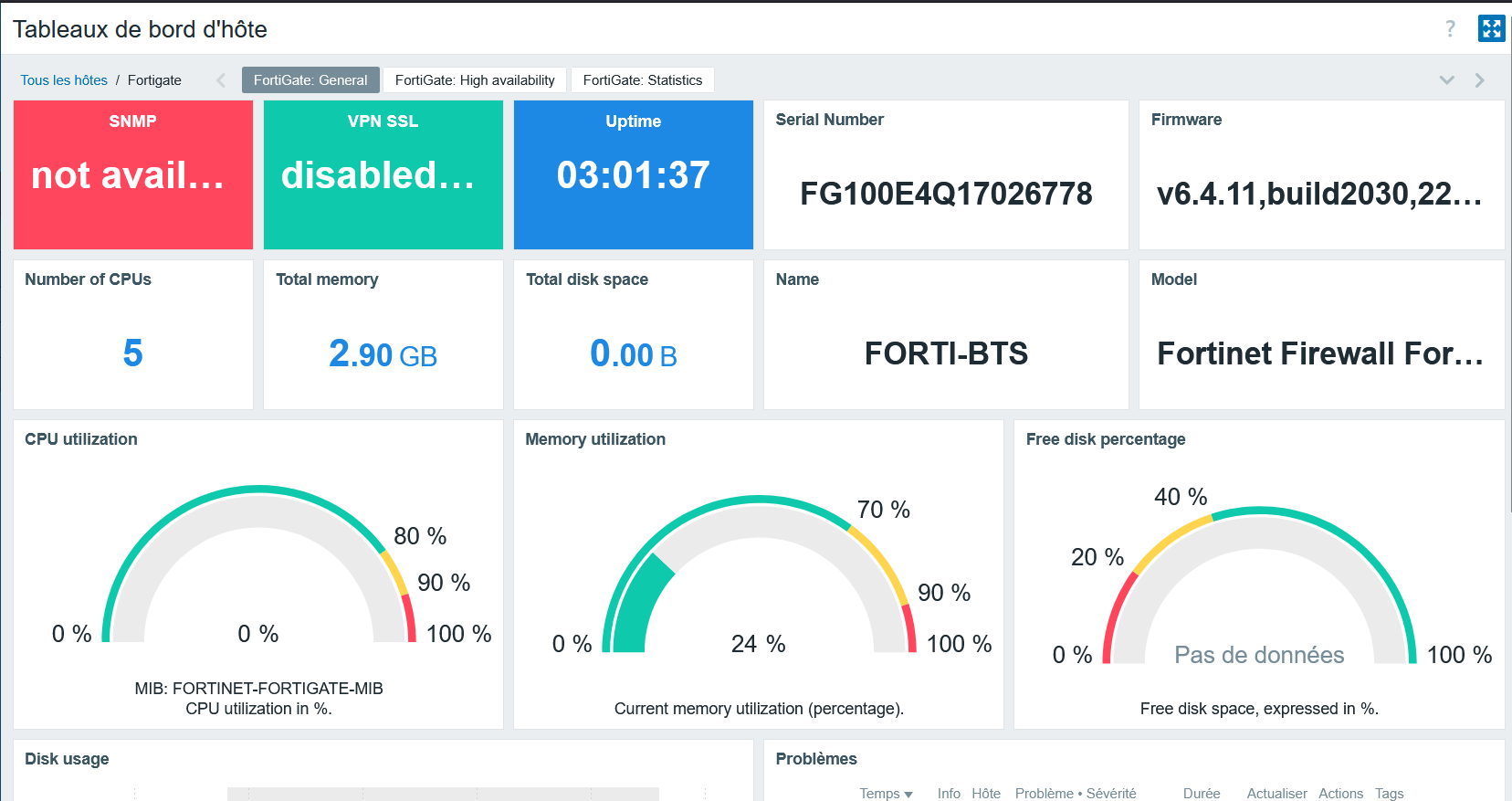Screen dimensions: 1512x801
Task: Click the red SNMP status tile
Action: 133,174
